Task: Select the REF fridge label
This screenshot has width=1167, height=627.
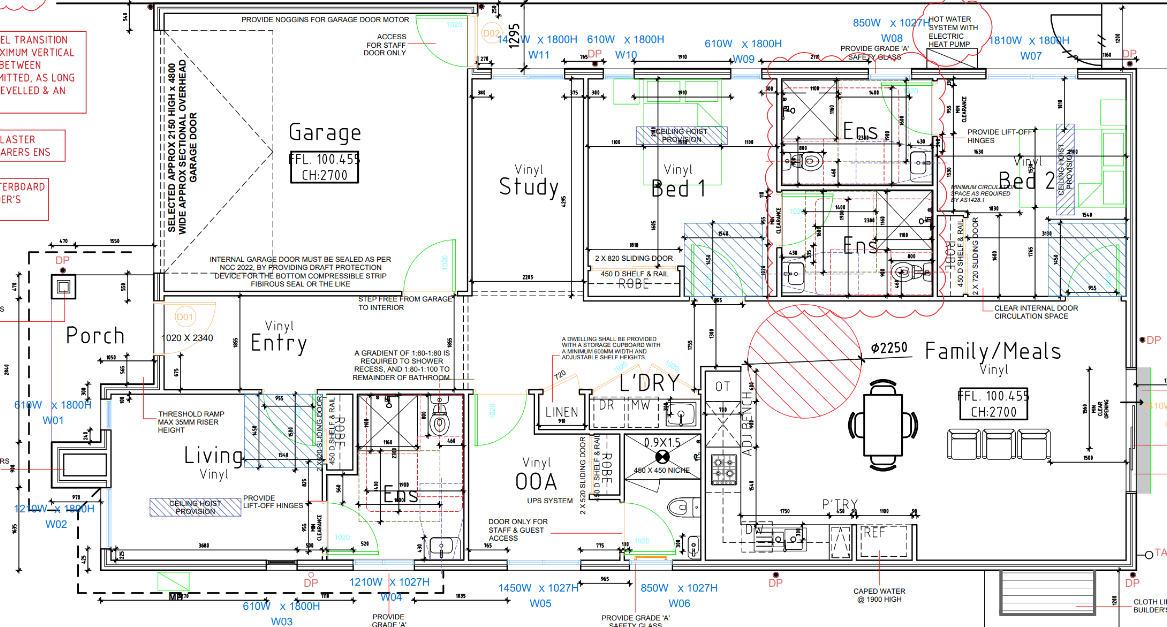Action: pos(874,533)
